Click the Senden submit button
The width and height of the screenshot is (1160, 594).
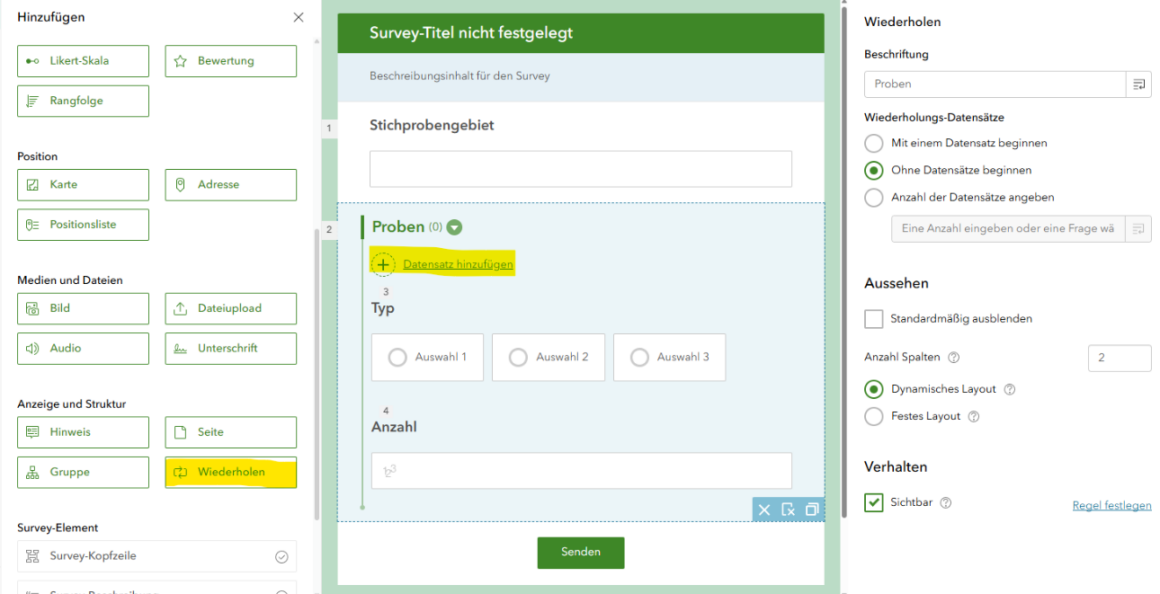click(581, 553)
